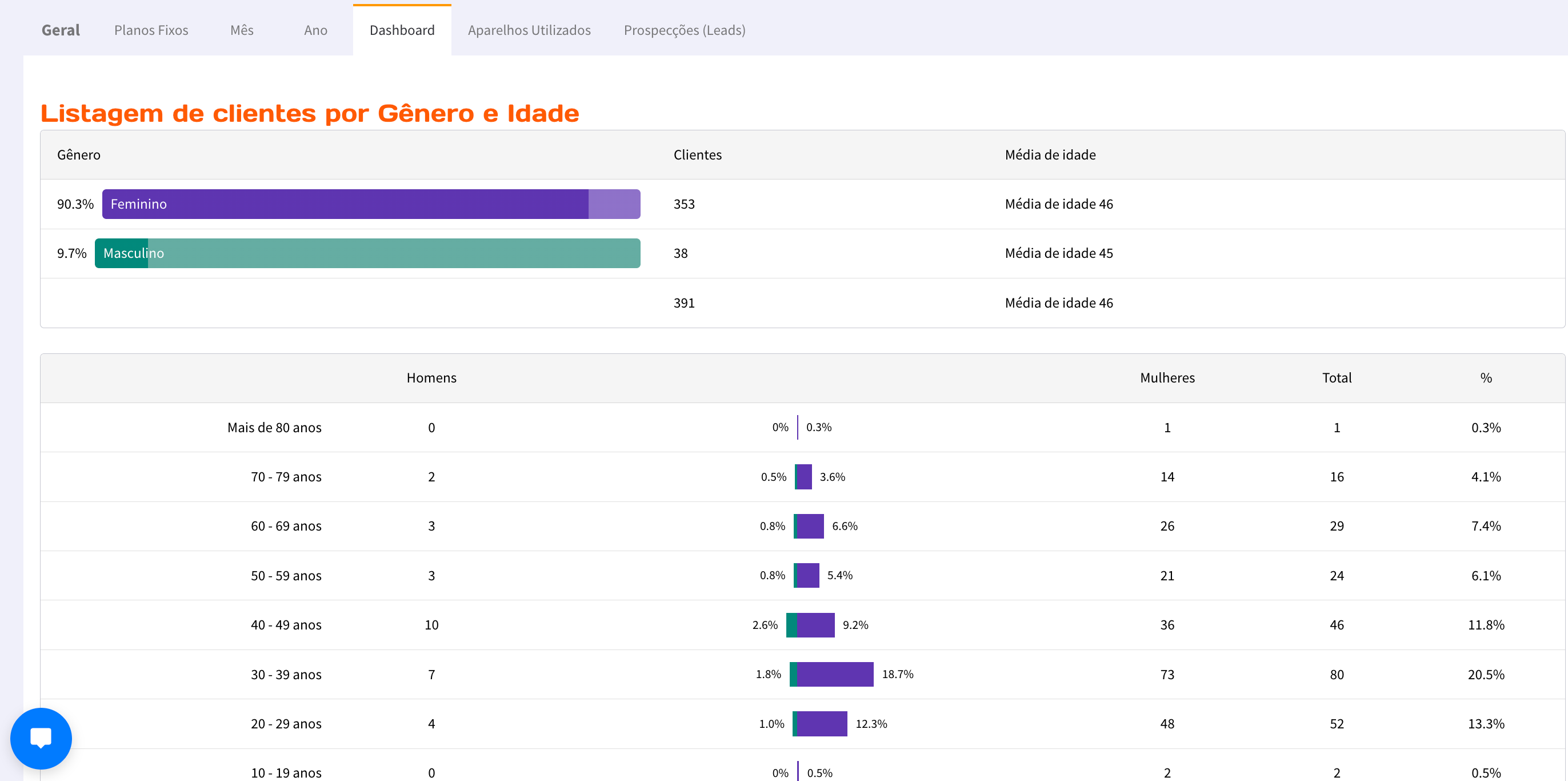This screenshot has width=1568, height=781.
Task: Open the chat bubble widget
Action: tap(41, 738)
